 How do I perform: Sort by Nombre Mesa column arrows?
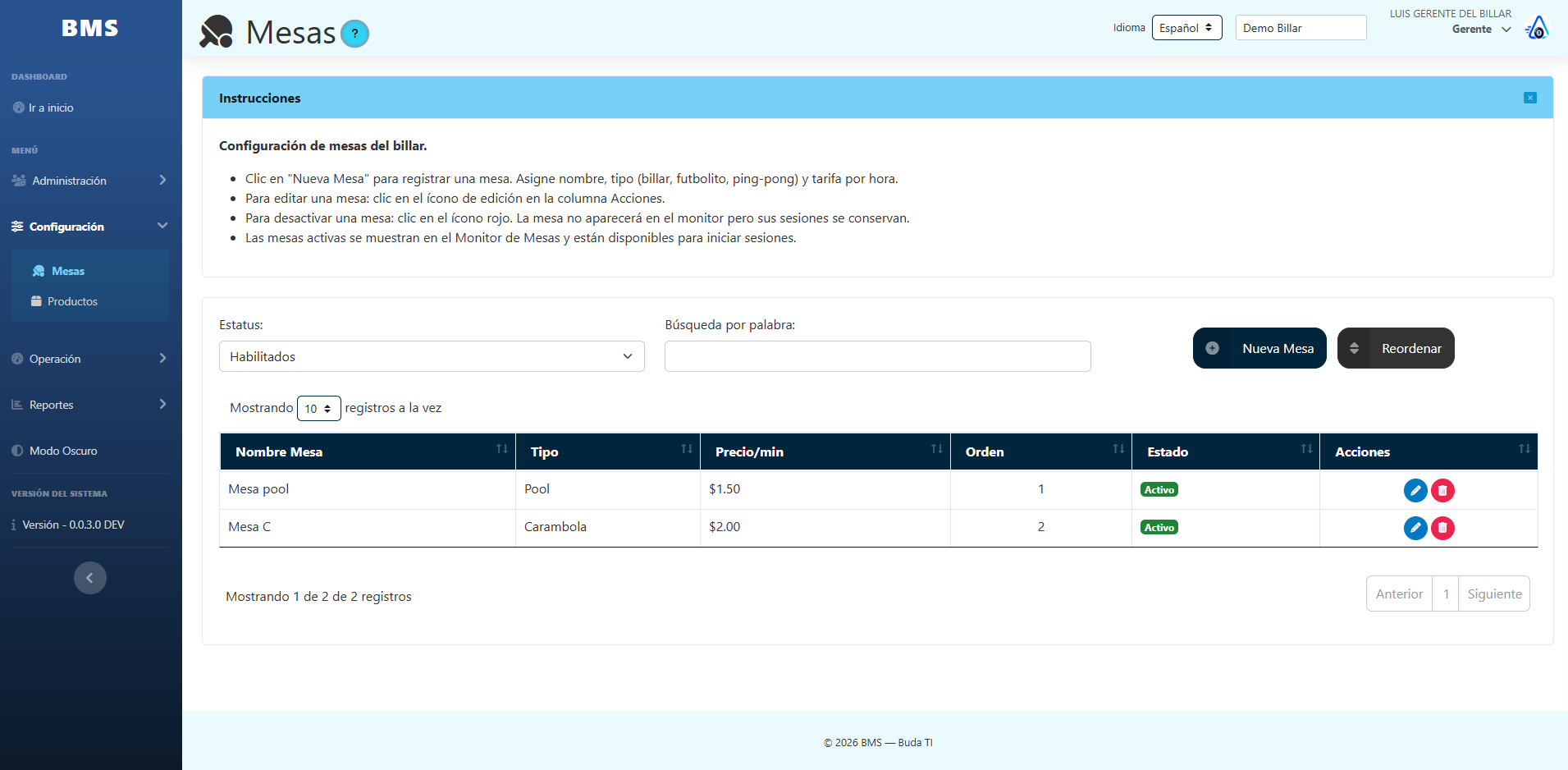502,449
